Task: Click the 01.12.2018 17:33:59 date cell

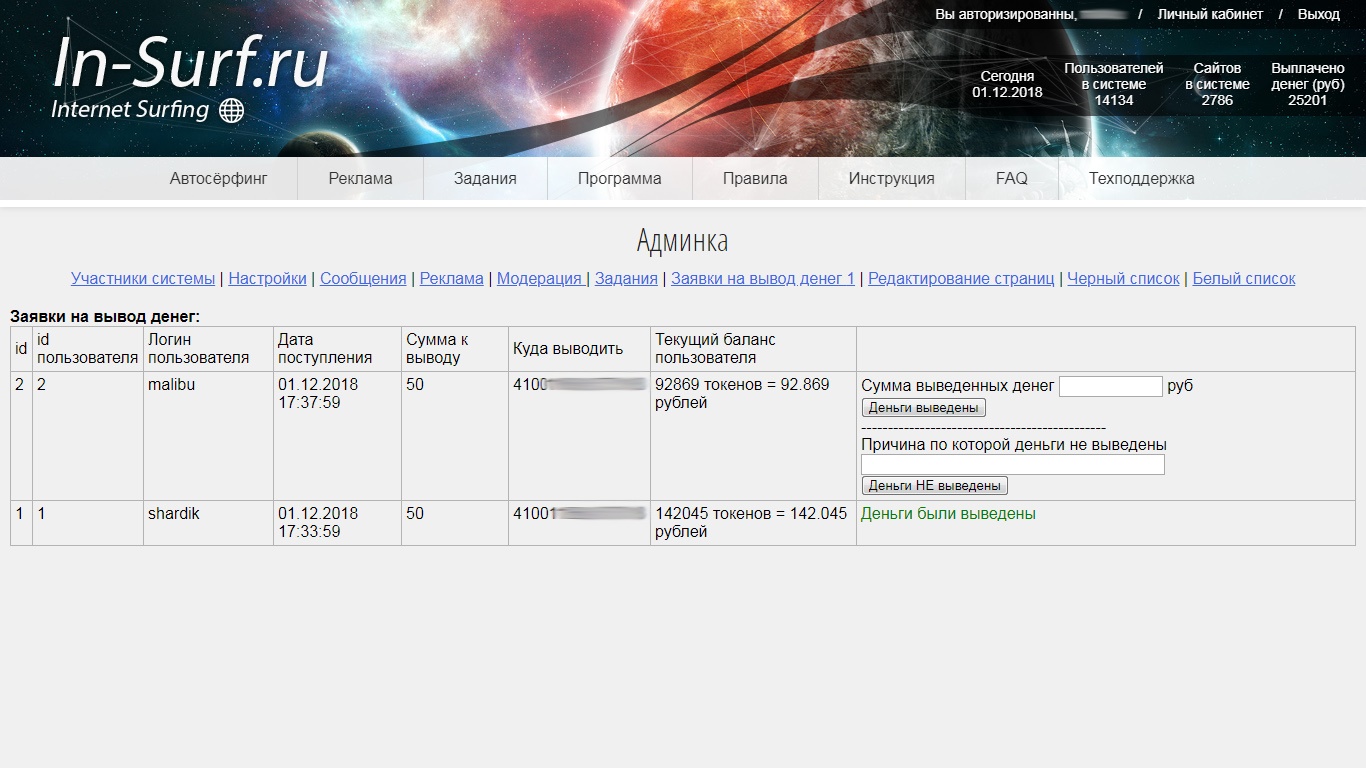Action: 337,523
